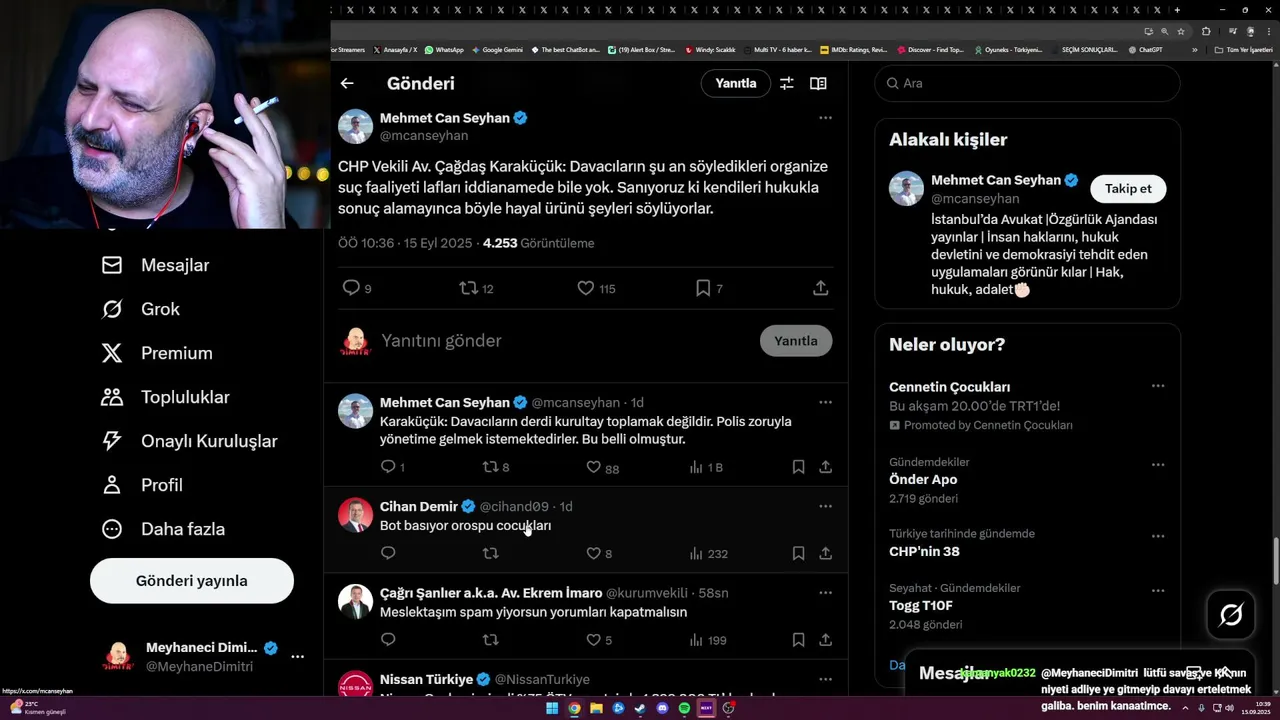Bookmark Mehmet Can Seyhan's thread reply
The width and height of the screenshot is (1280, 720).
point(798,467)
